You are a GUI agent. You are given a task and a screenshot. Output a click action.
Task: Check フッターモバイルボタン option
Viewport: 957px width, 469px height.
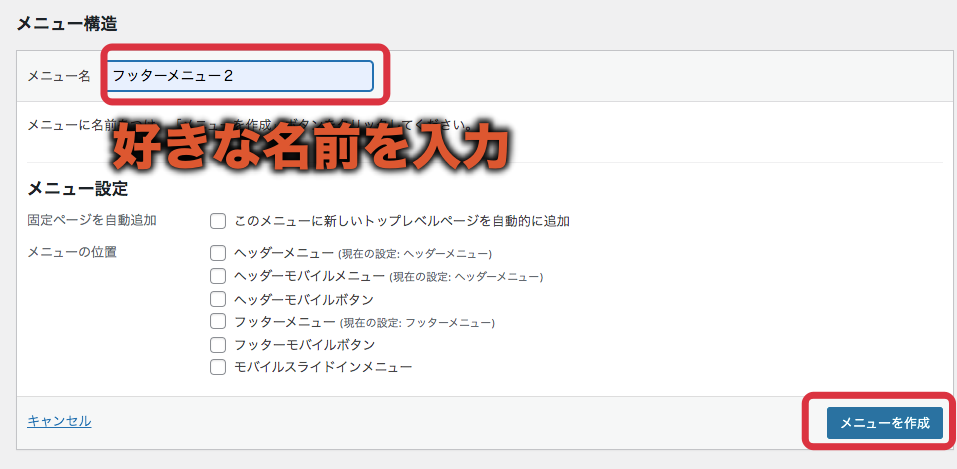coord(218,344)
